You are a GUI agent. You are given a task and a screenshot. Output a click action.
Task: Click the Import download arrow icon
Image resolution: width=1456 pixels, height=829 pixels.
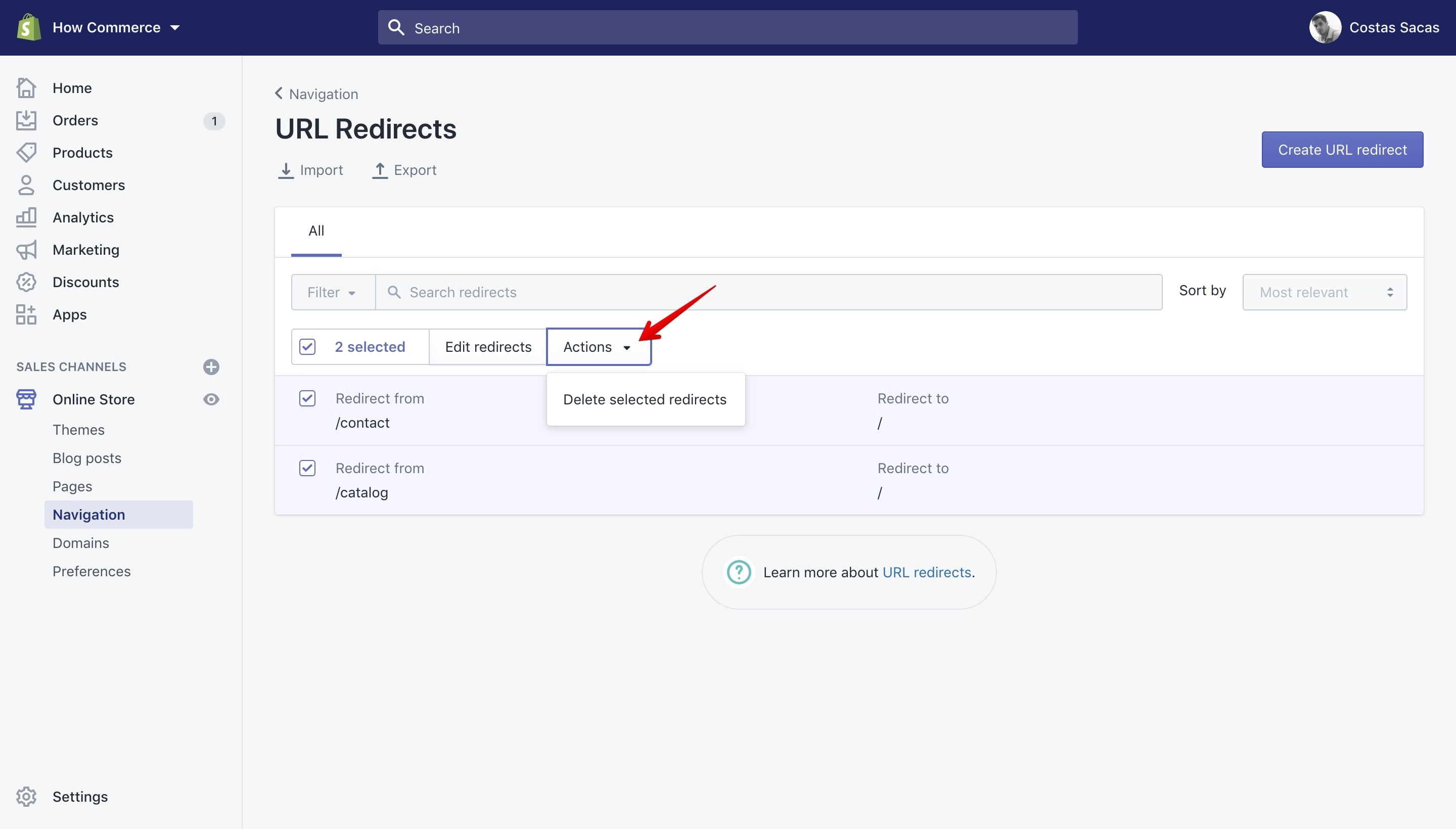tap(286, 170)
